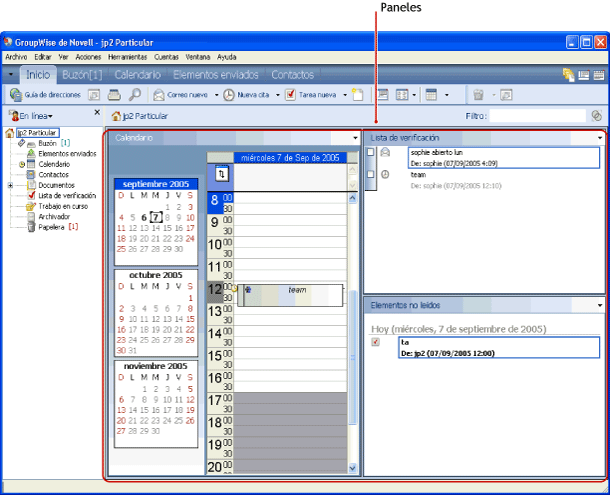This screenshot has width=610, height=495.
Task: Open the Archivo menu
Action: [x=16, y=57]
